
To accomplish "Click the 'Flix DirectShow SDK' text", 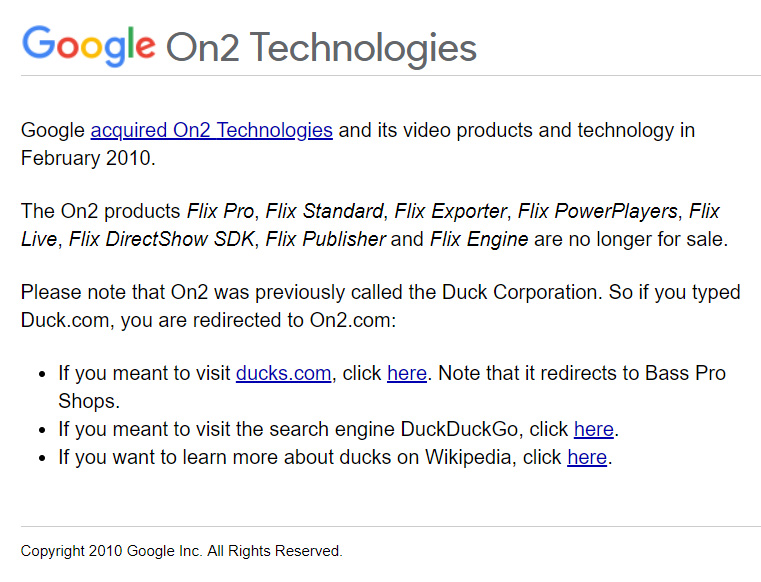I will pyautogui.click(x=162, y=239).
